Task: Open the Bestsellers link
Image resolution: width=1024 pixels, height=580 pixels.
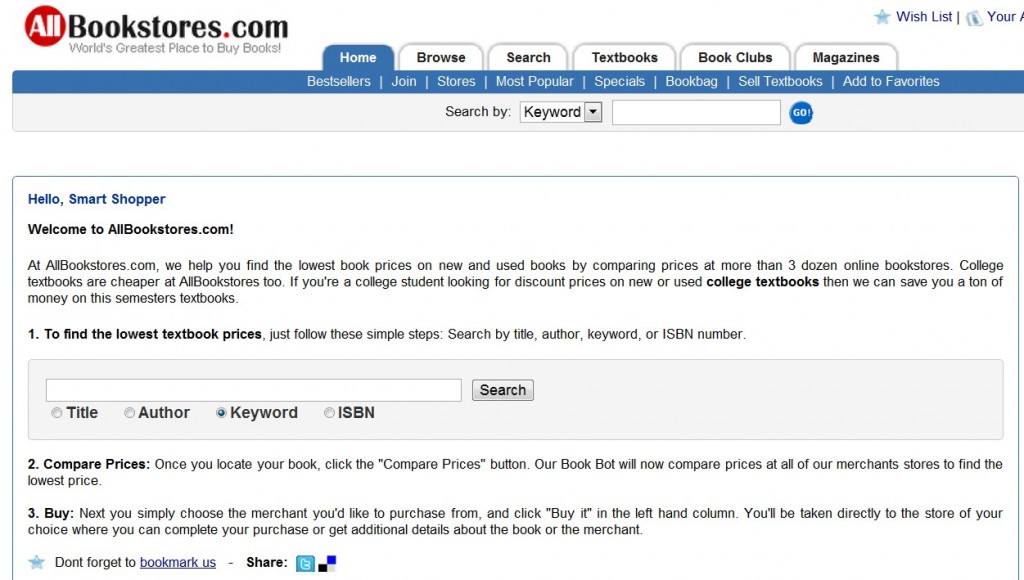Action: click(338, 82)
